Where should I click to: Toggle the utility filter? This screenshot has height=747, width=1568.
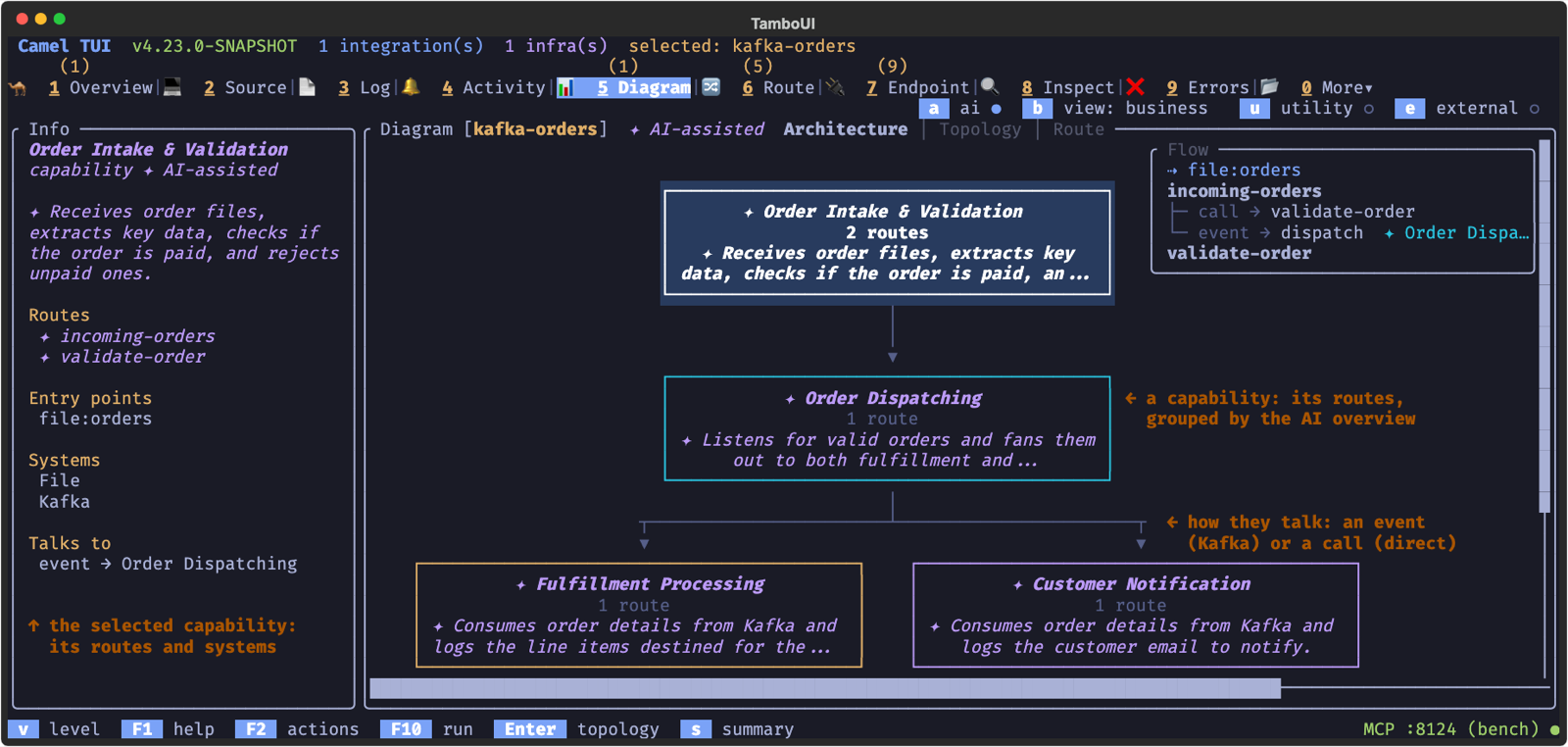[1306, 109]
